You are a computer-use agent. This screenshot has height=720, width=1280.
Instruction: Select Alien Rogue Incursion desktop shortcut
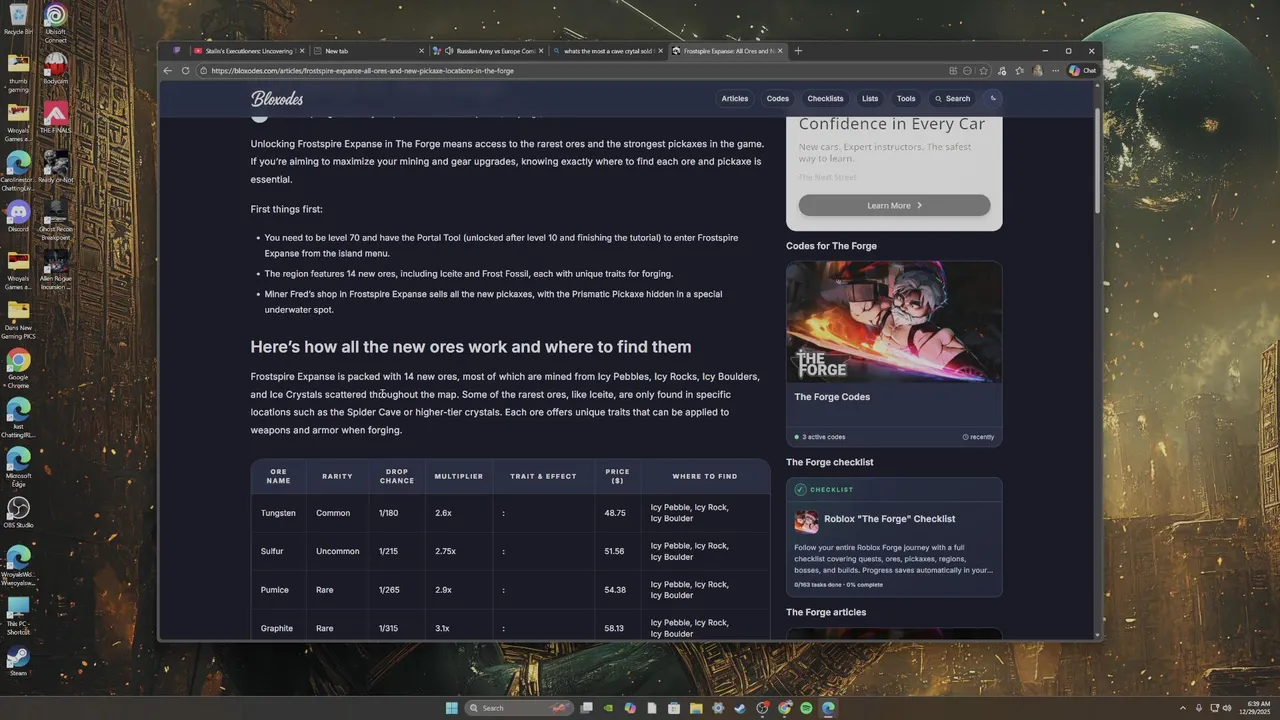(x=56, y=270)
